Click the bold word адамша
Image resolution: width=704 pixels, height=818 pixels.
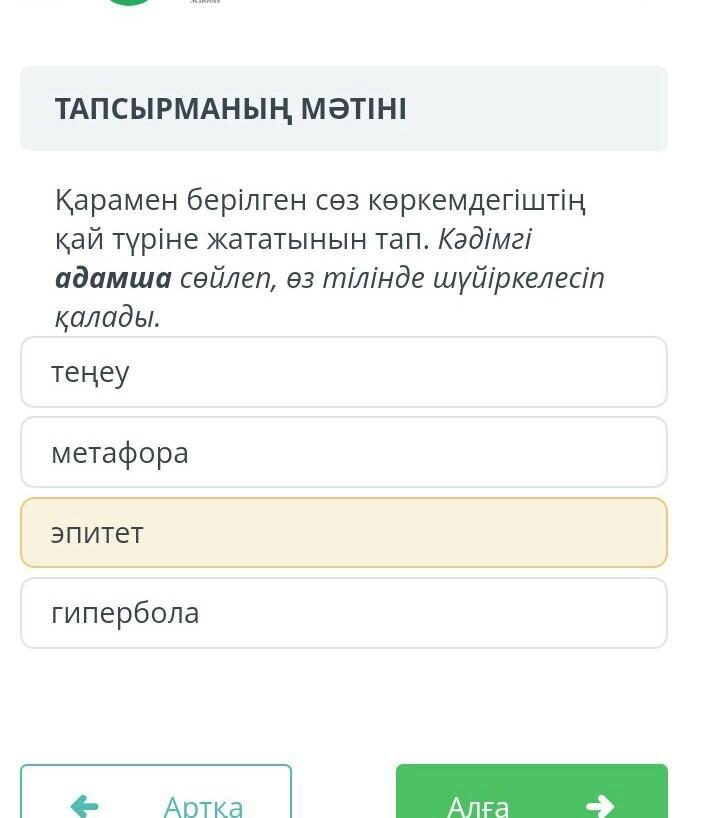point(113,278)
